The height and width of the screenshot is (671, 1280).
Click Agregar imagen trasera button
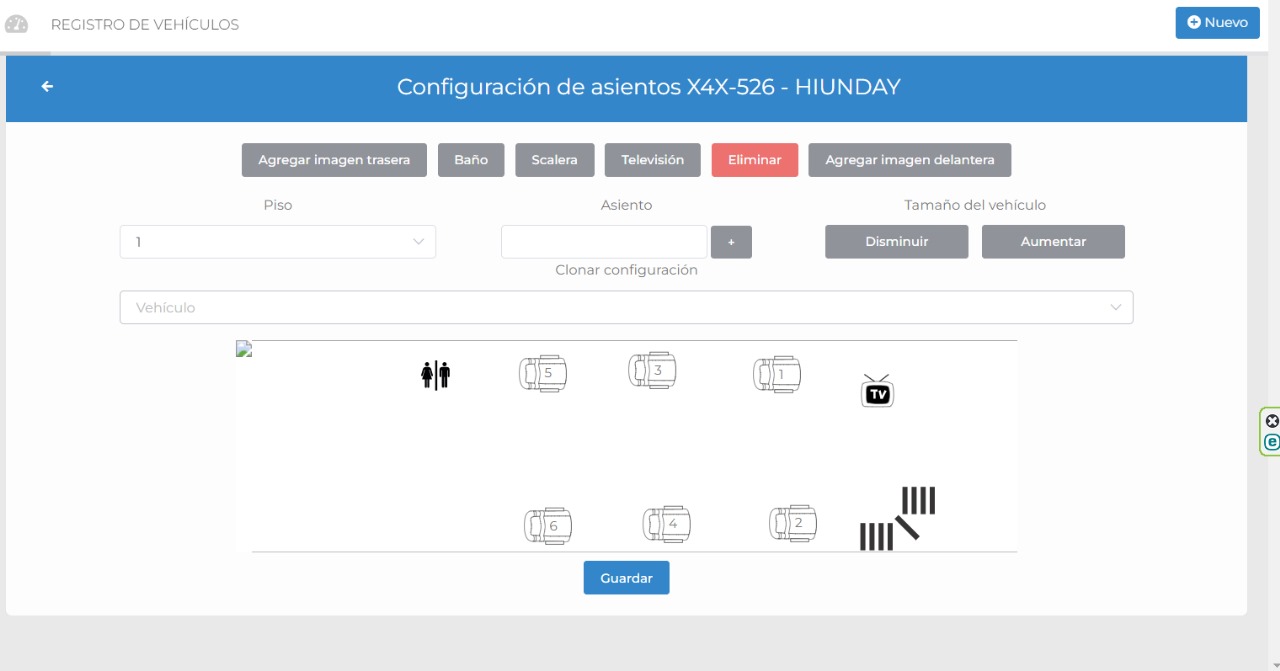point(334,160)
